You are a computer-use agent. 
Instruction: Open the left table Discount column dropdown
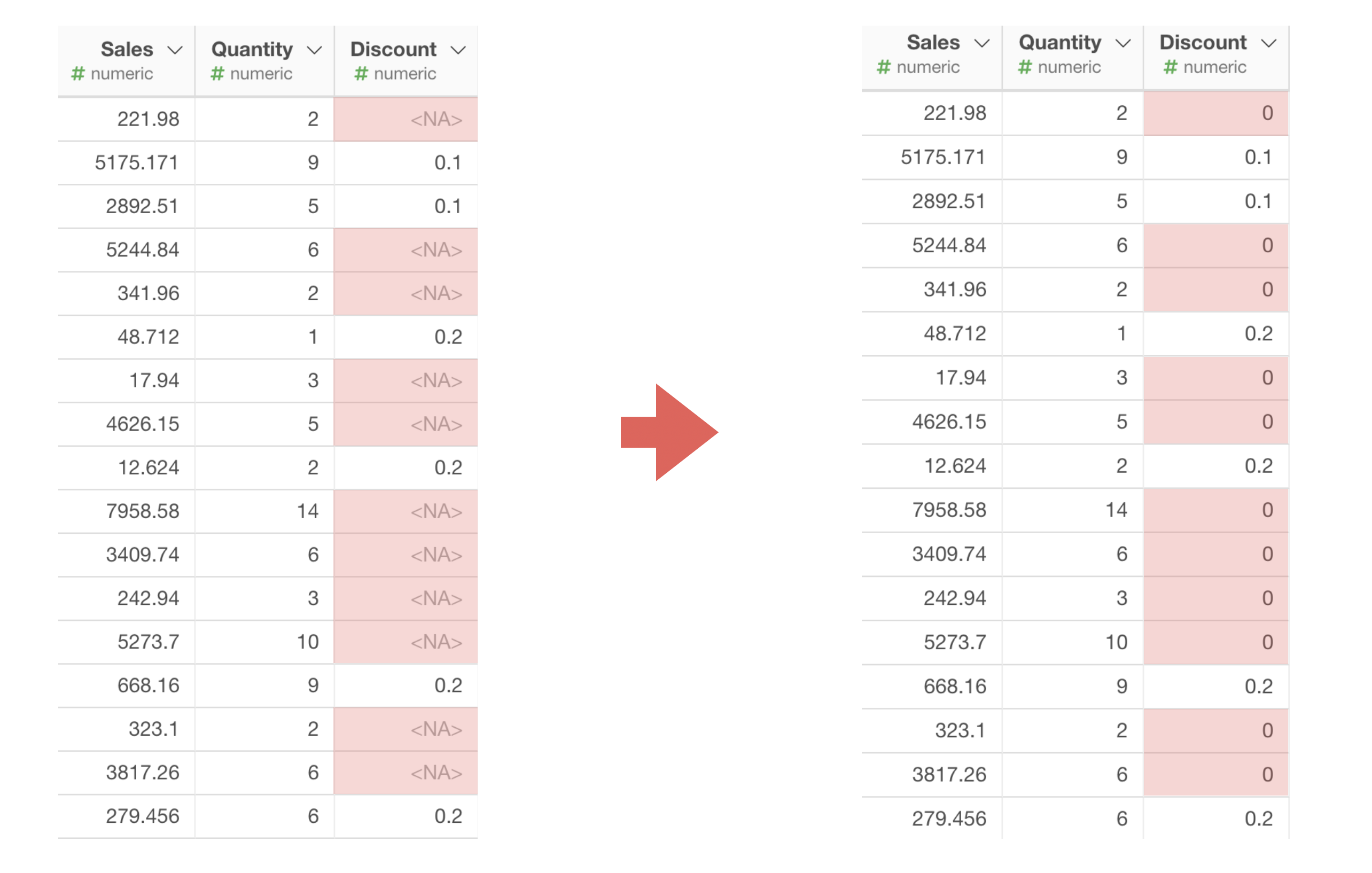pyautogui.click(x=458, y=50)
